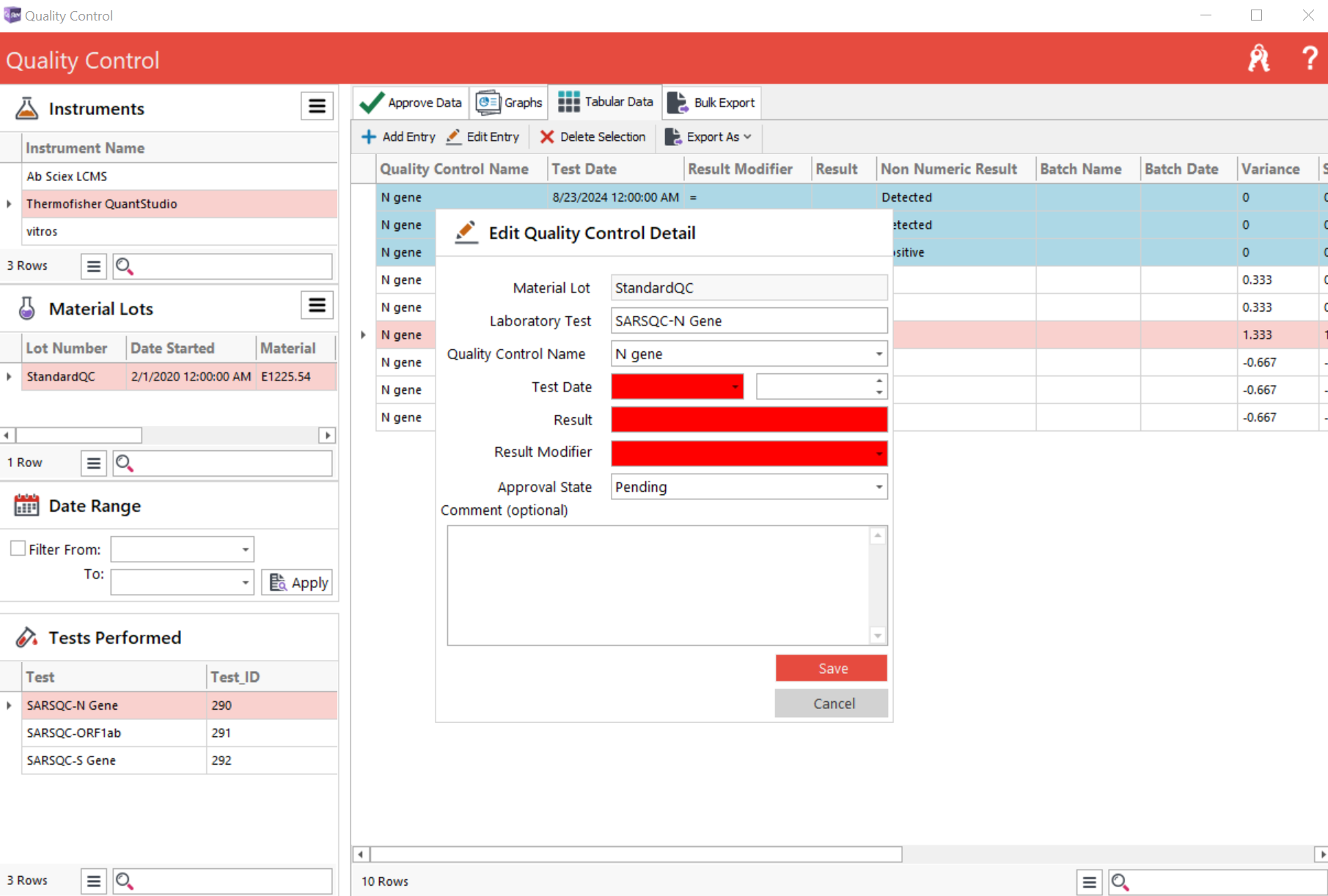Click search magnifier in main table filter
Image resolution: width=1328 pixels, height=896 pixels.
[x=1120, y=882]
